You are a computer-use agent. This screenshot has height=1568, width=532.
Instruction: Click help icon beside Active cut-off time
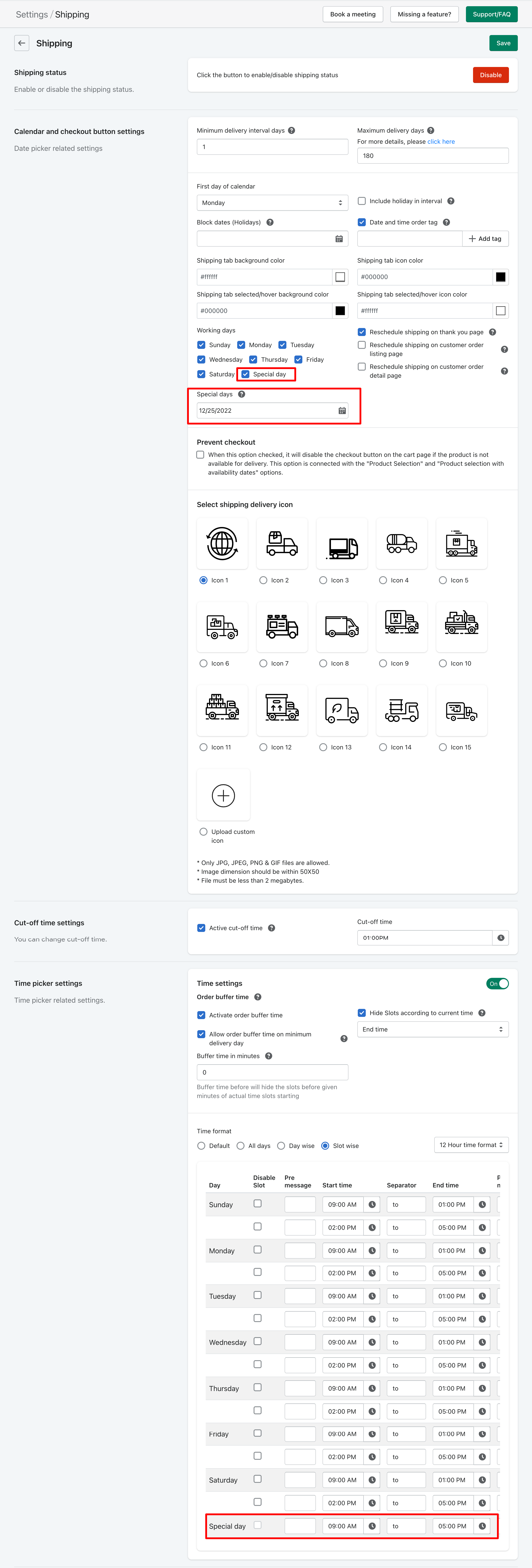click(272, 928)
